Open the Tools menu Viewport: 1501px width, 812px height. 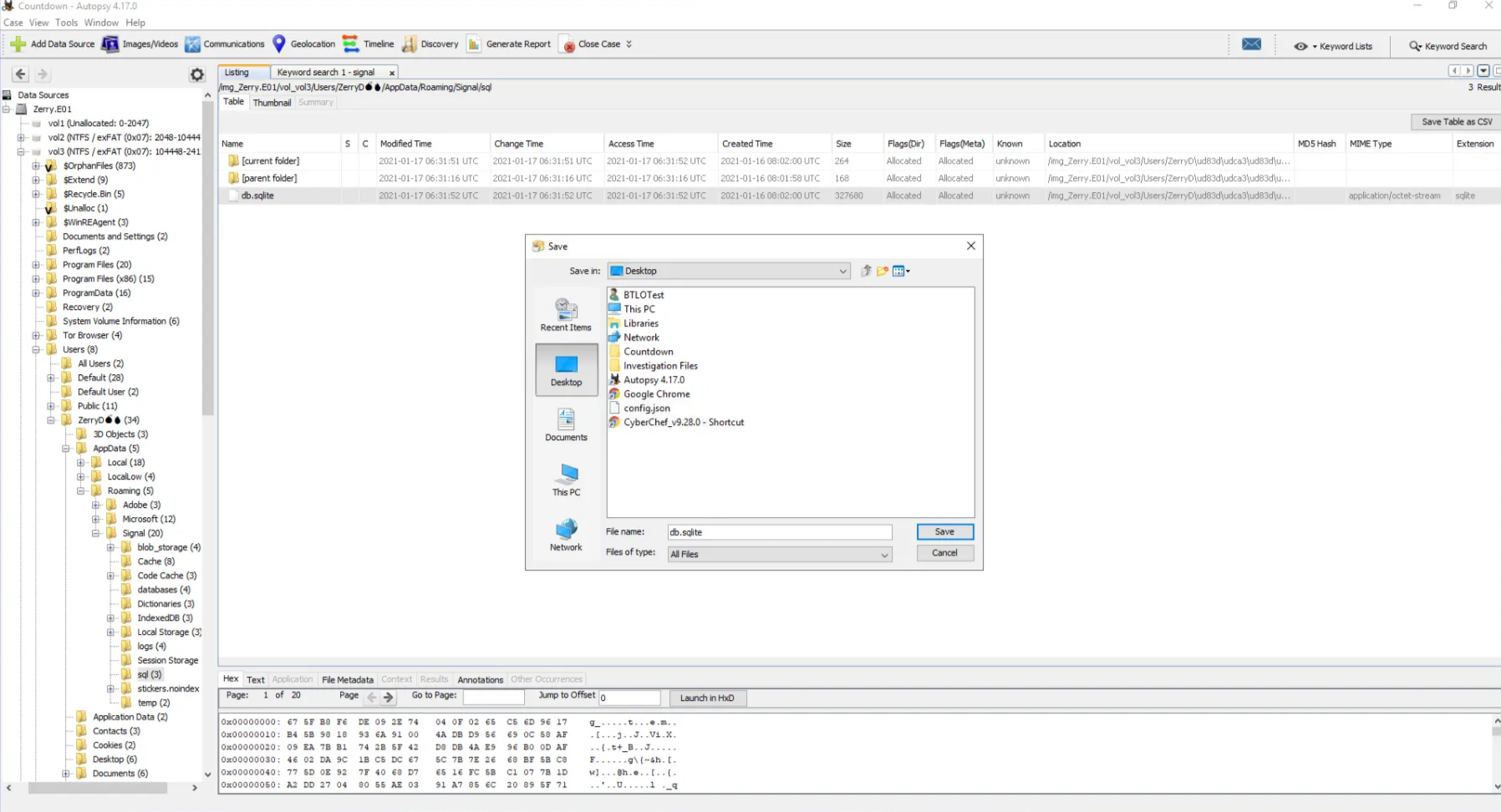67,23
